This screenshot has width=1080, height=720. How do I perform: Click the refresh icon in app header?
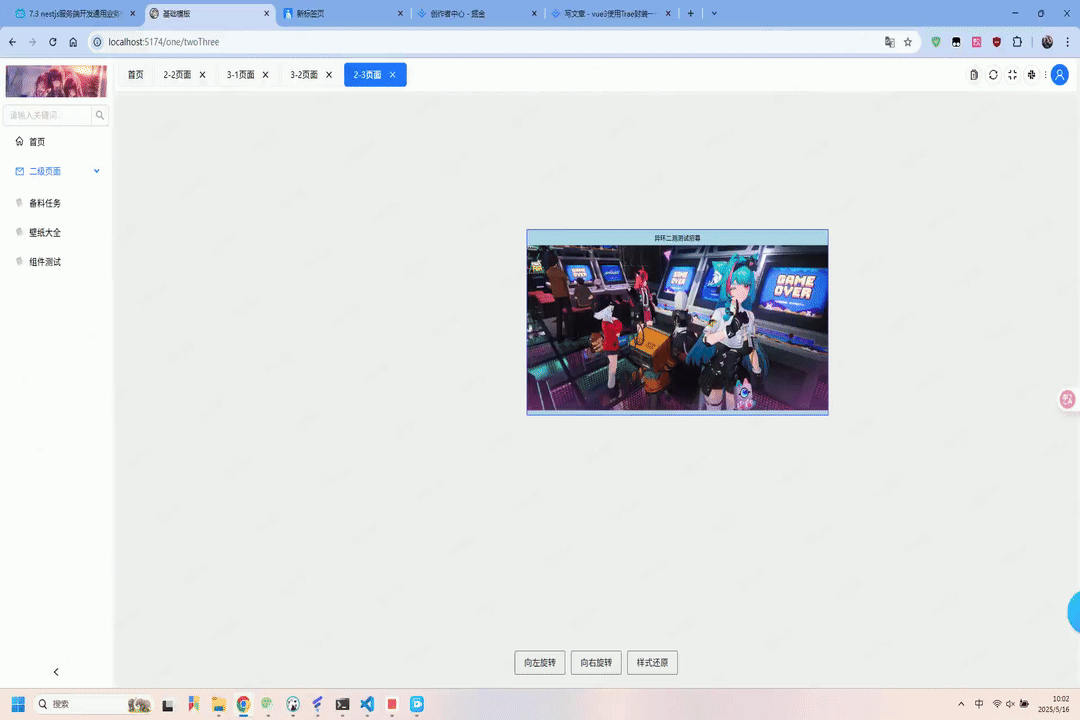[x=993, y=74]
